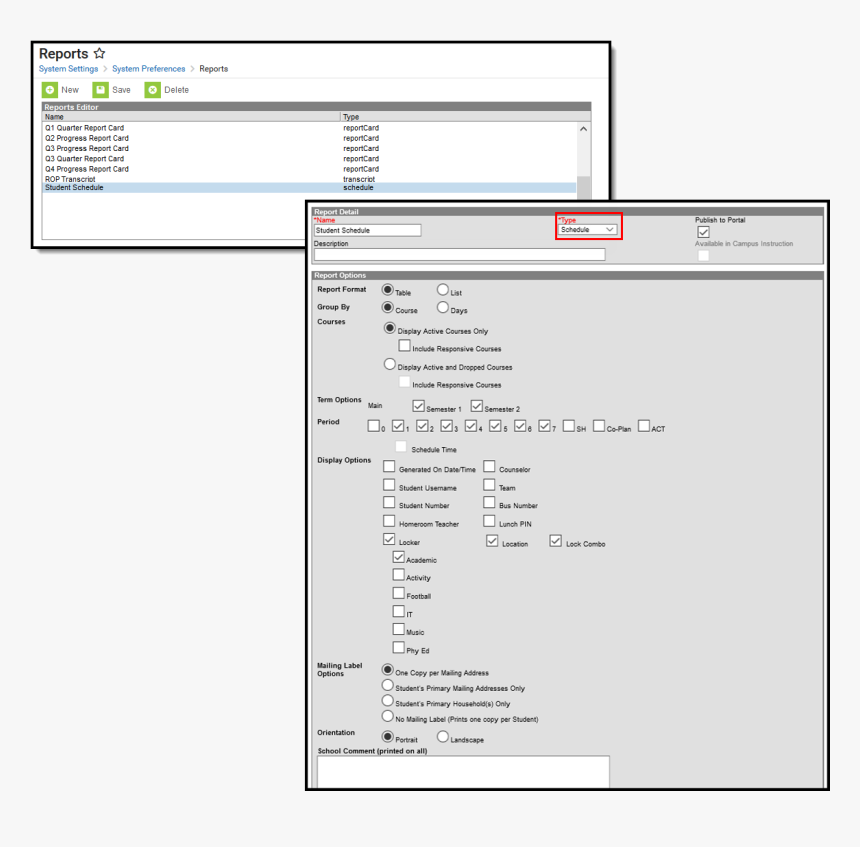Group by Course radio button
The width and height of the screenshot is (860, 847).
tap(388, 307)
